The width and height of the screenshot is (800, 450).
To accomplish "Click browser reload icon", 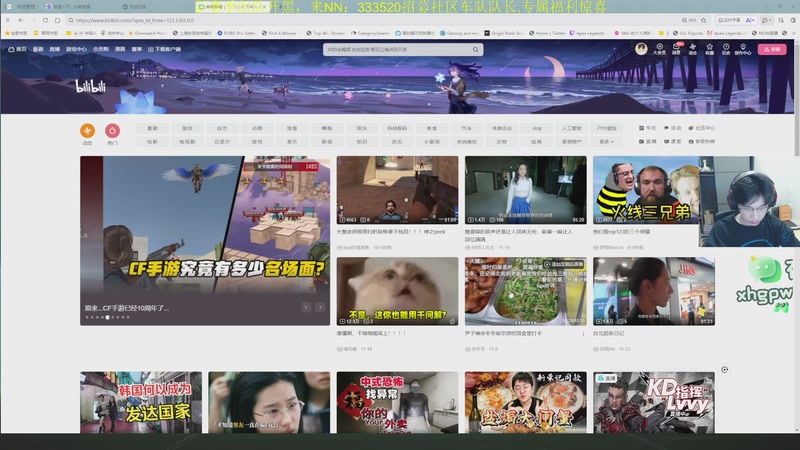I will tap(45, 20).
